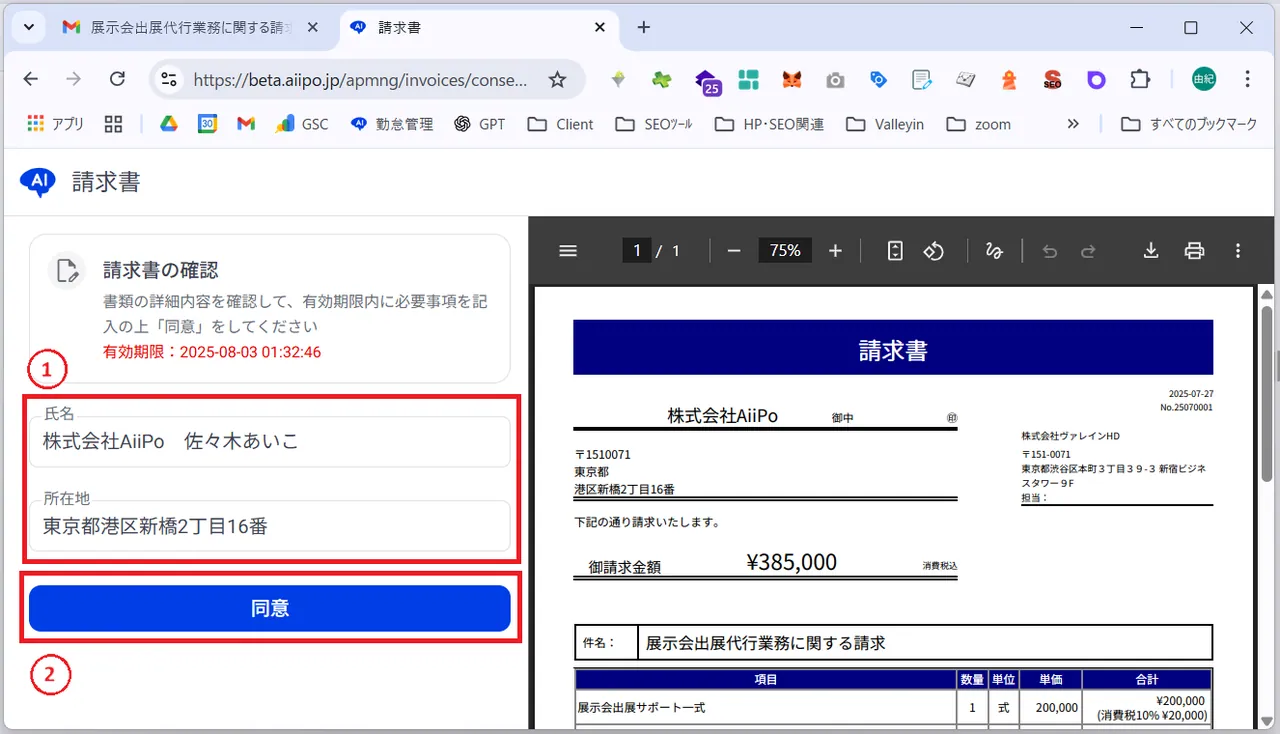The height and width of the screenshot is (734, 1280).
Task: Open Chrome three-dot menu
Action: point(1247,79)
